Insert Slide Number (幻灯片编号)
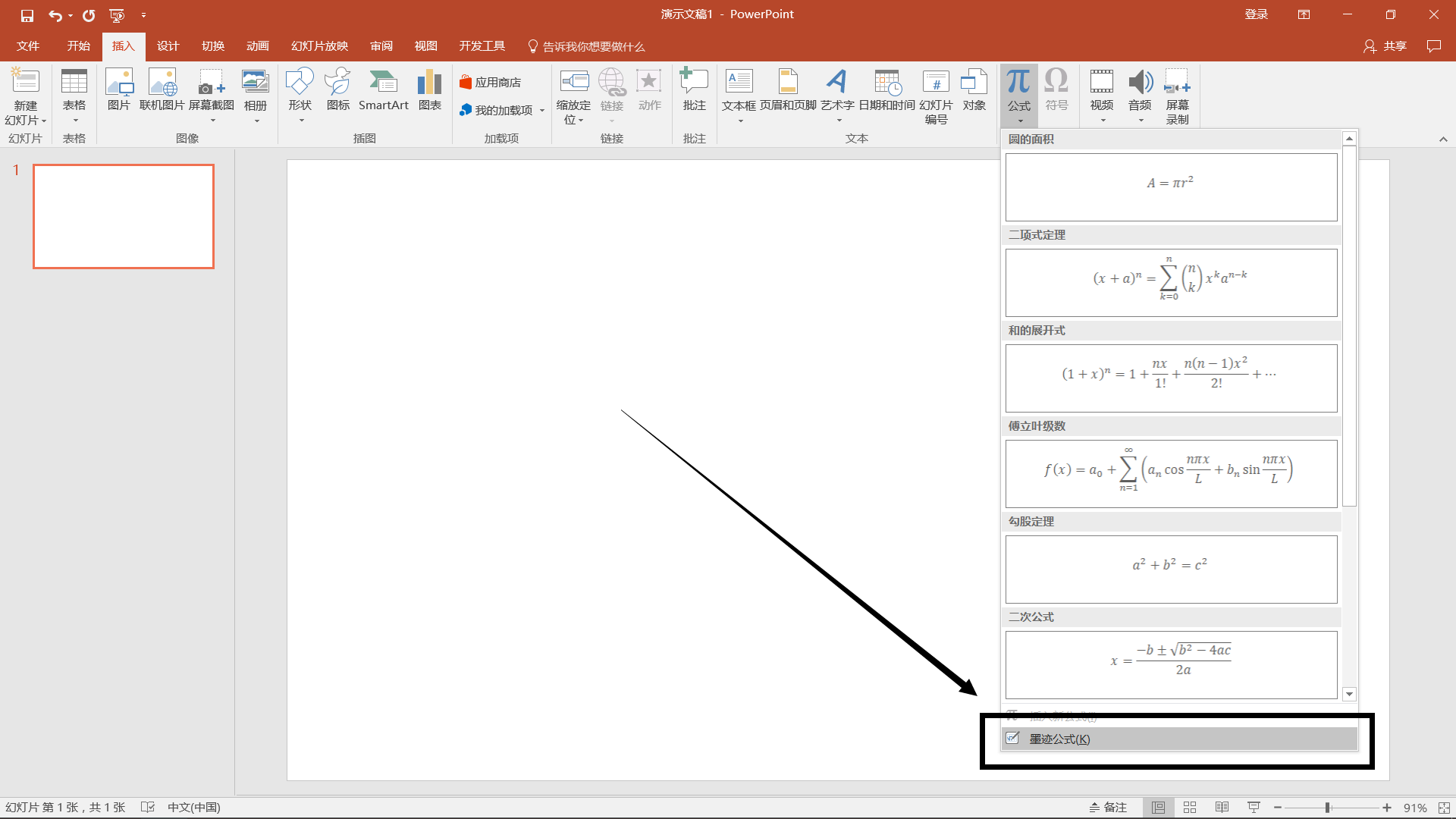This screenshot has height=819, width=1456. 937,96
